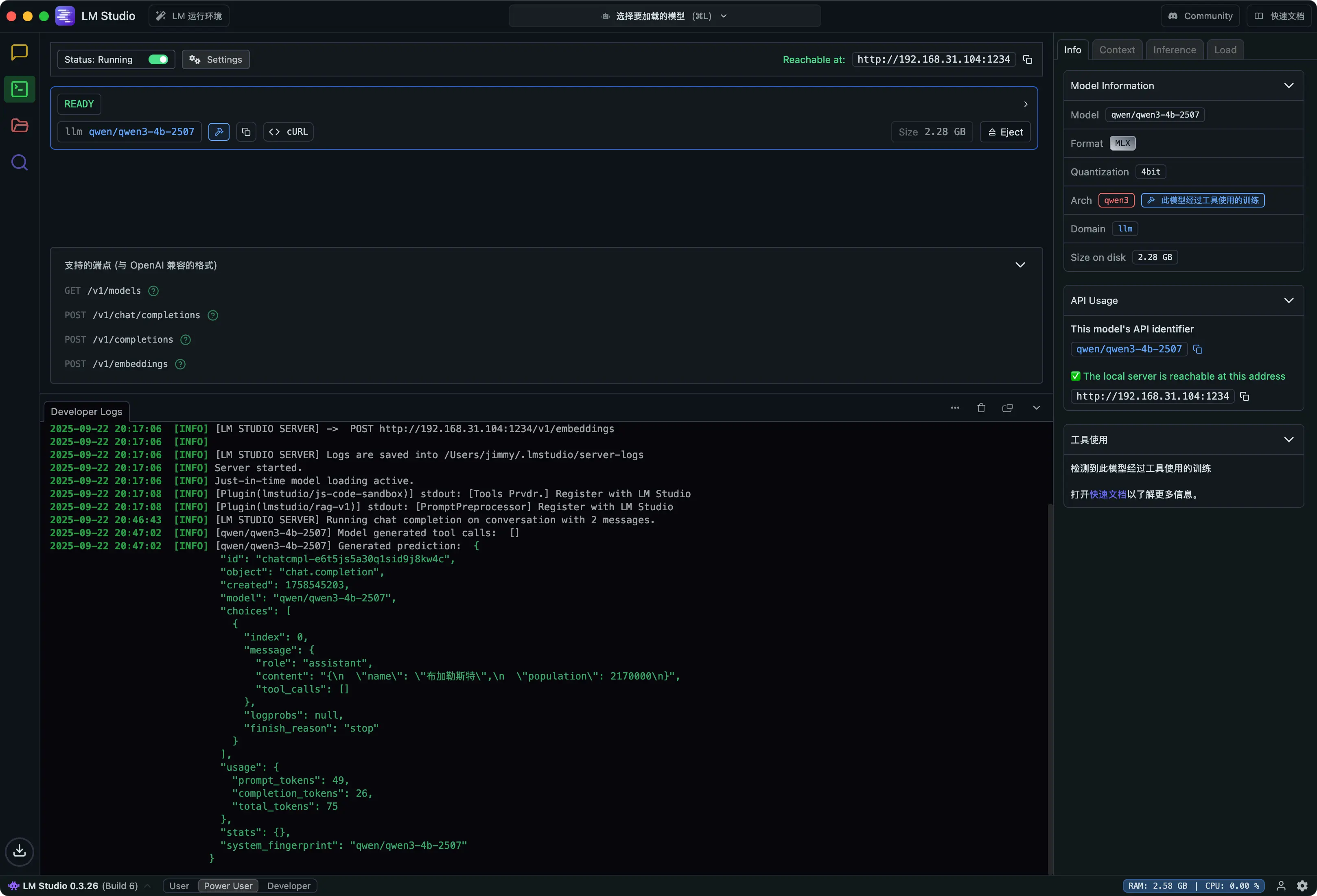Eject the loaded qwen3 model
Screen dimensions: 1317x896
click(x=1005, y=132)
